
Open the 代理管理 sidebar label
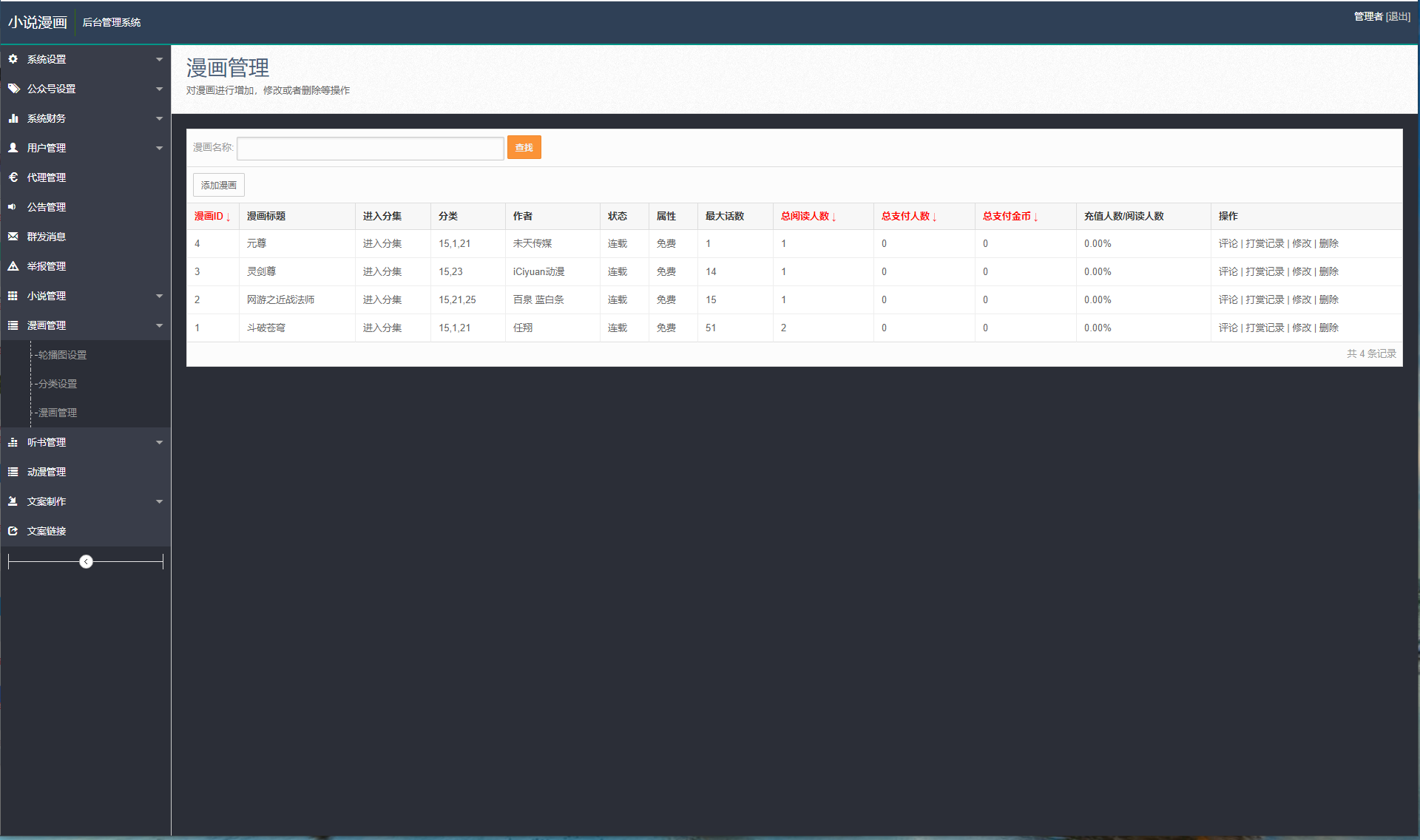47,177
